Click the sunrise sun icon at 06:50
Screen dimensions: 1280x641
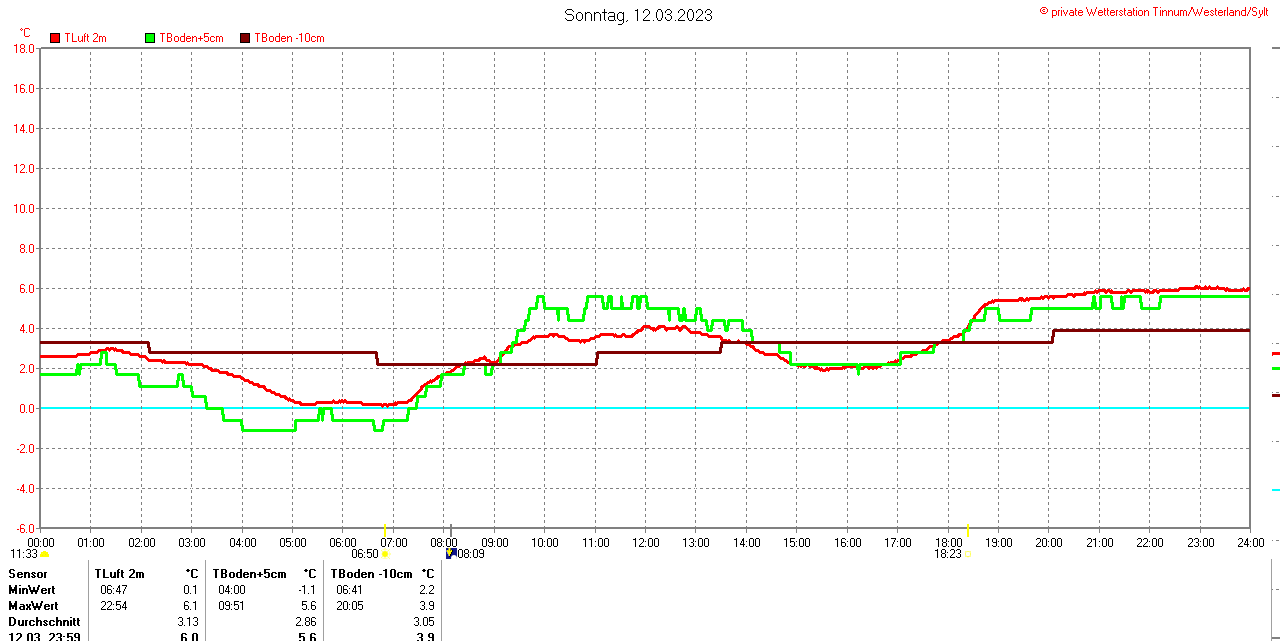pos(385,554)
